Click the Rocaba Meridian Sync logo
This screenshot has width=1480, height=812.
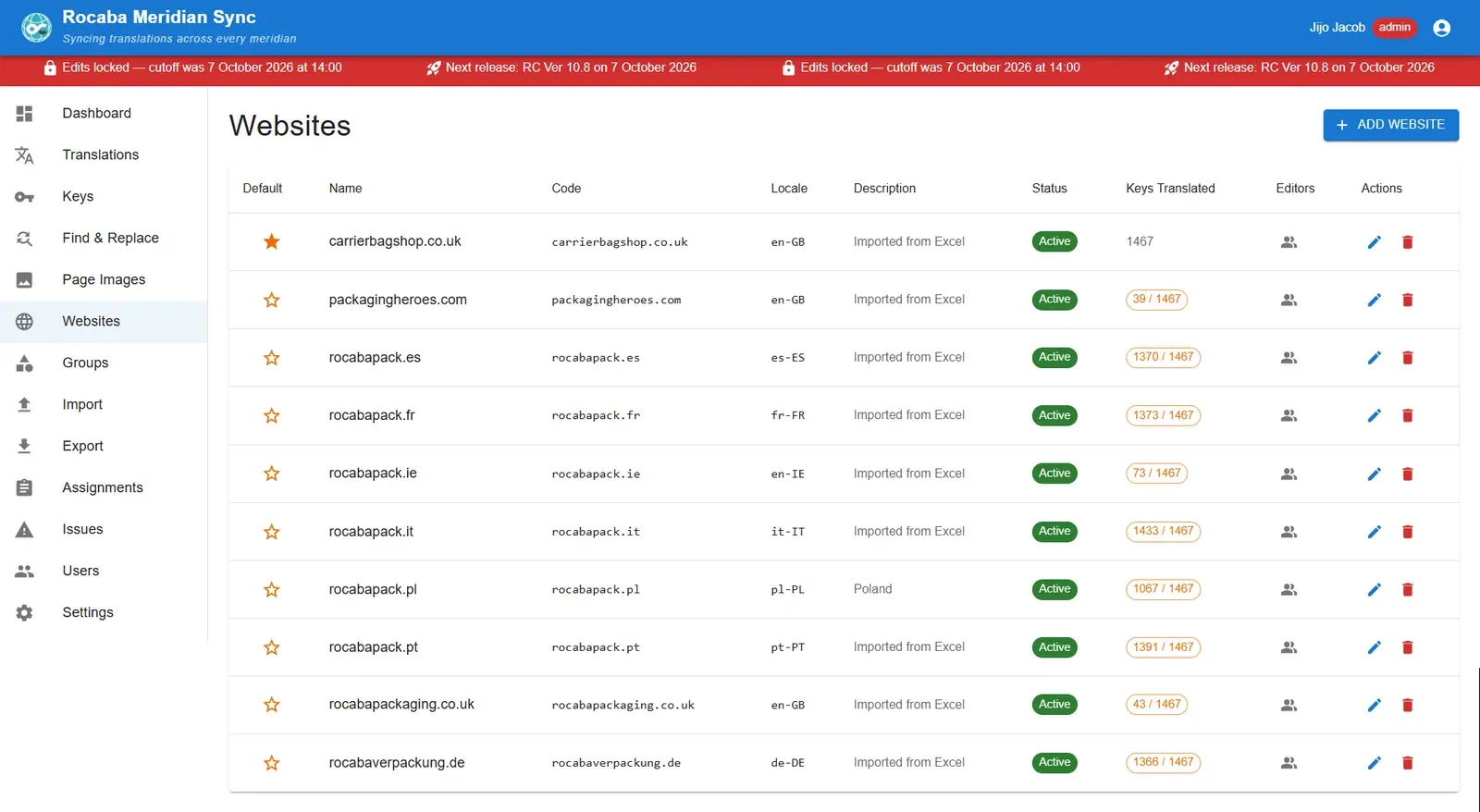coord(36,28)
